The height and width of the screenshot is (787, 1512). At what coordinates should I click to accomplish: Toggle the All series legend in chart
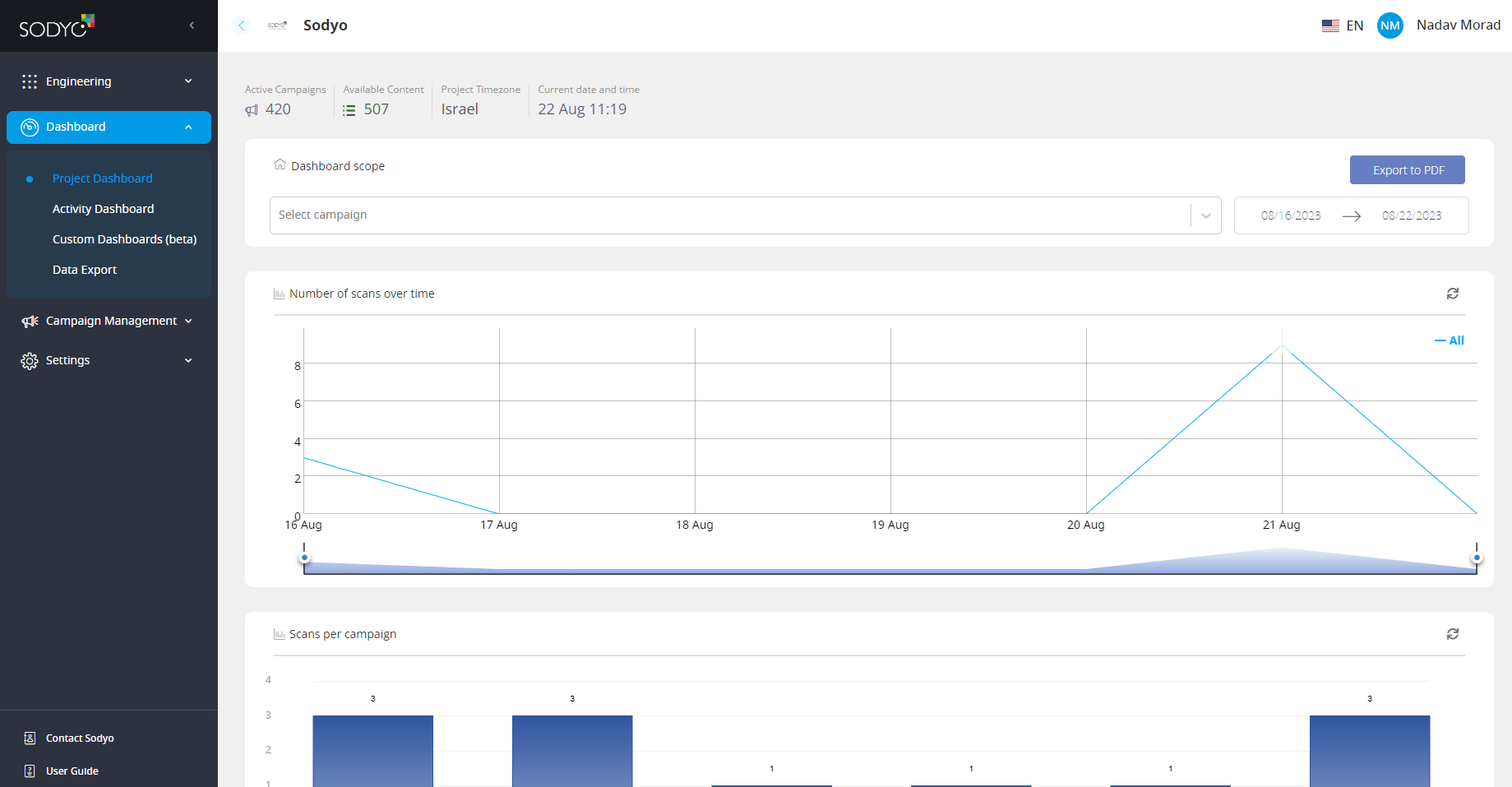[1450, 340]
